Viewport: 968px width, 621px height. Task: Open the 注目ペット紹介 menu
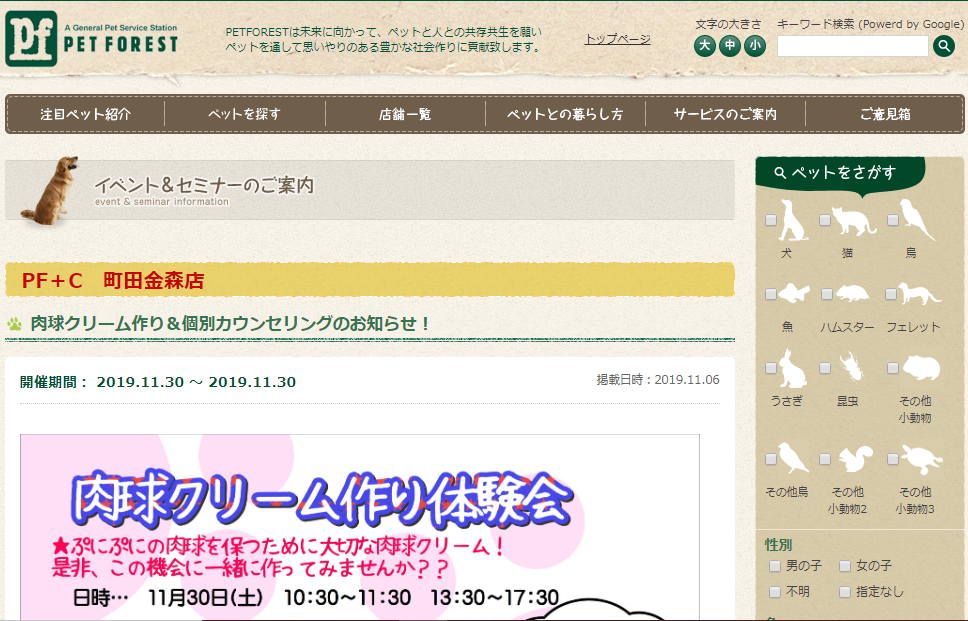click(x=86, y=114)
